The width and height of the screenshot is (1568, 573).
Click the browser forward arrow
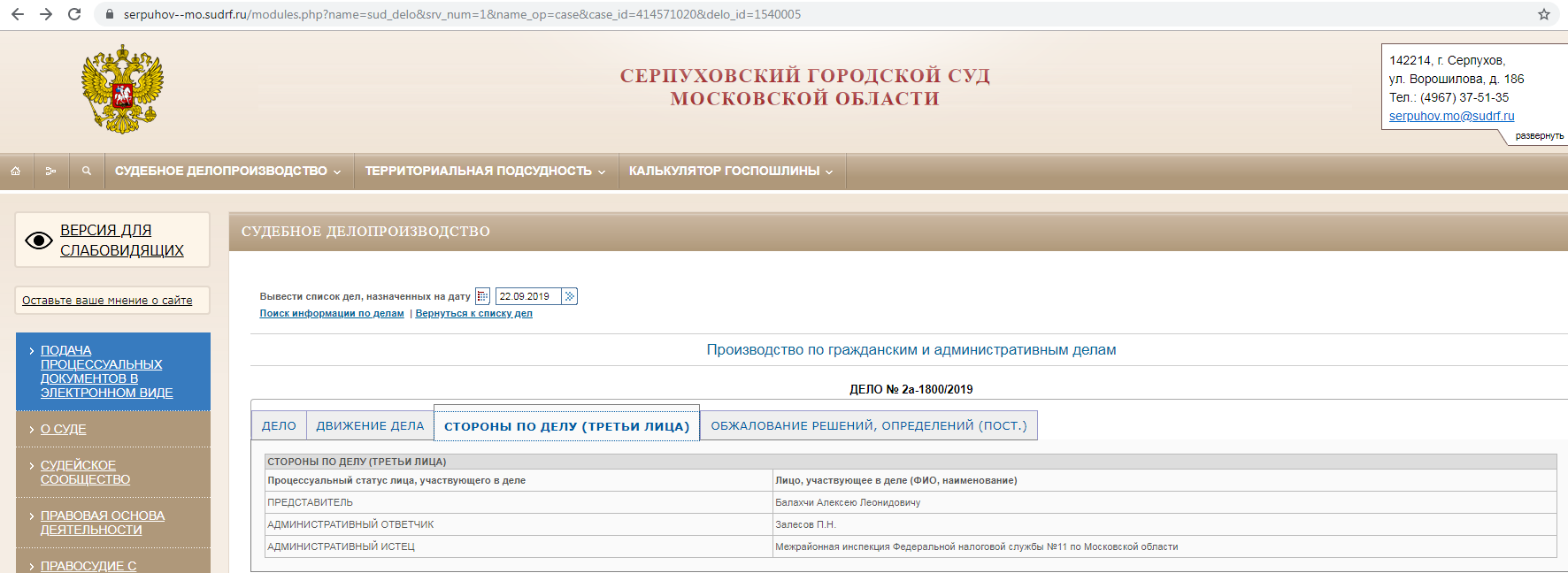[46, 14]
